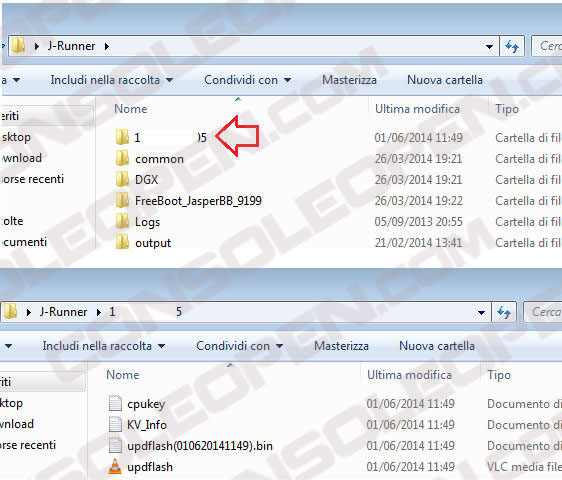The width and height of the screenshot is (562, 480).
Task: Click Nuova cartella in the lower toolbar
Action: pos(437,346)
